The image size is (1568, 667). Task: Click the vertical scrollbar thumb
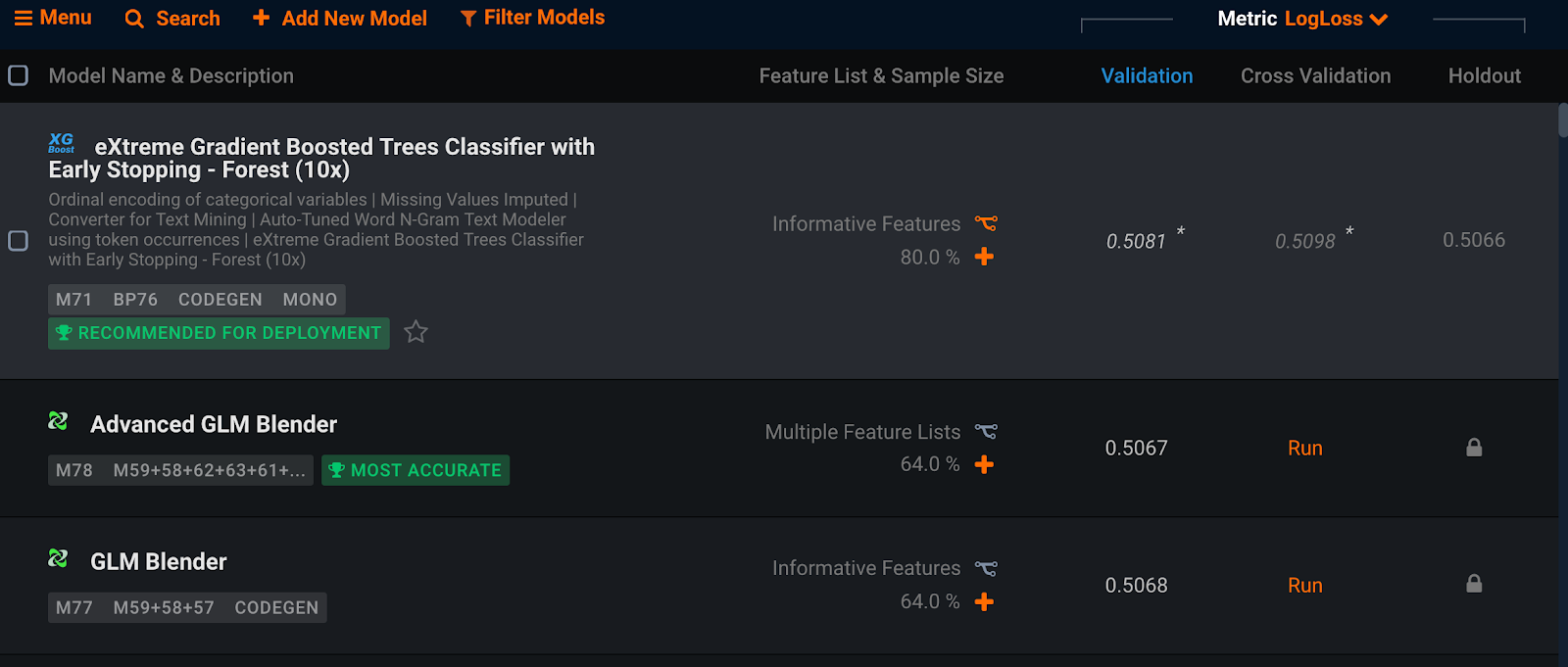coord(1562,120)
